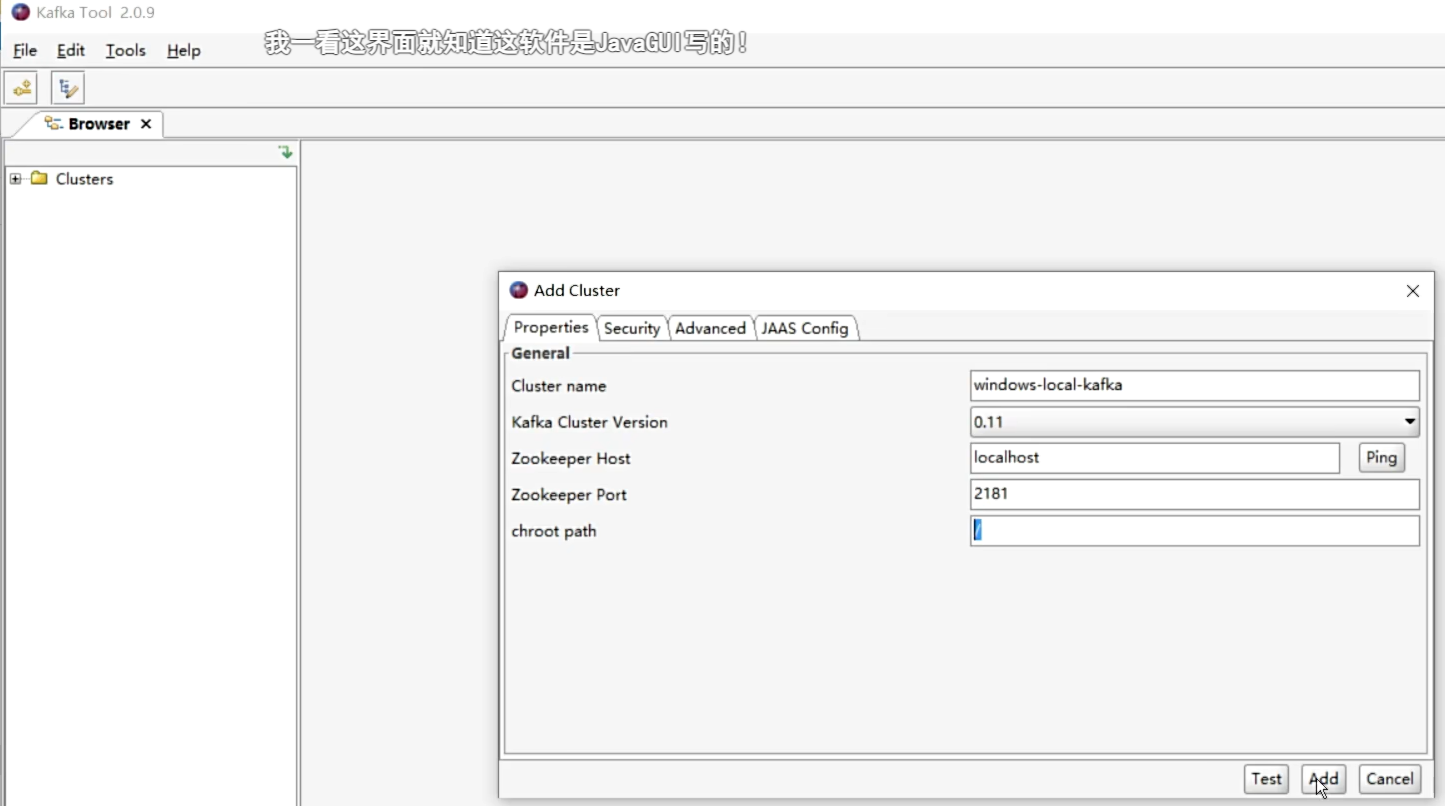This screenshot has height=806, width=1445.
Task: Click the Zookeeper Host input field
Action: coord(1155,458)
